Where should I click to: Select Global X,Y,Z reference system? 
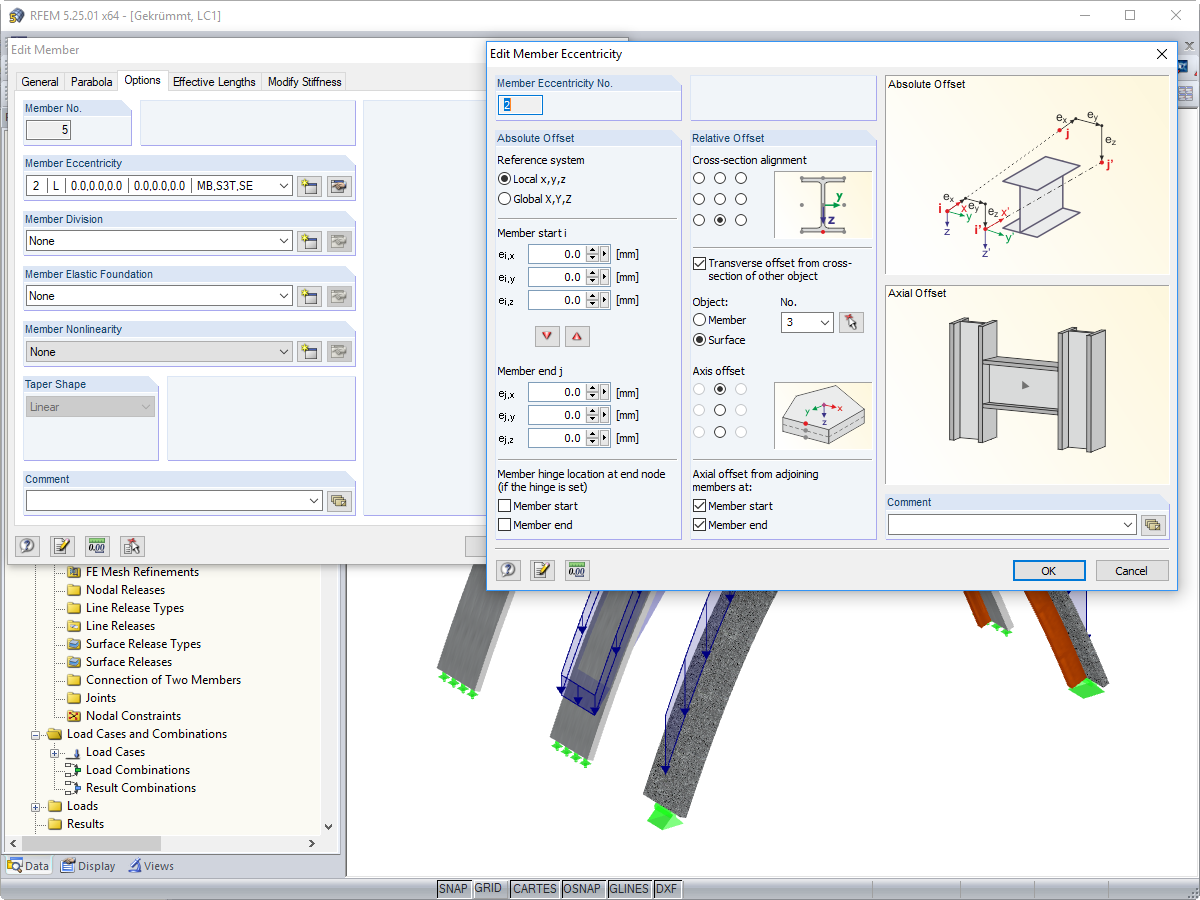point(506,198)
